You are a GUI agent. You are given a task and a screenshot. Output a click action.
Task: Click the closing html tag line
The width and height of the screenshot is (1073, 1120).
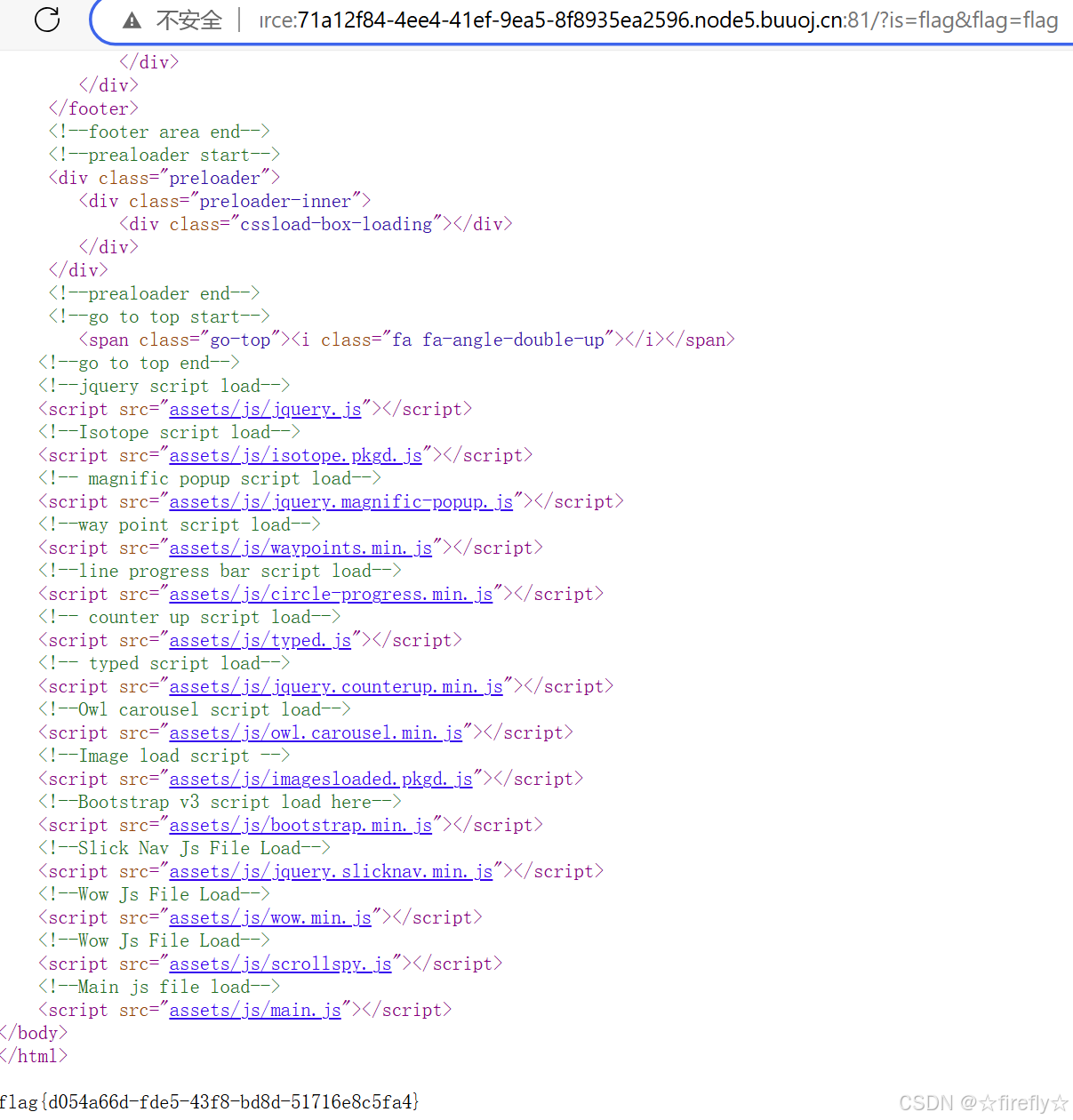(x=34, y=1056)
